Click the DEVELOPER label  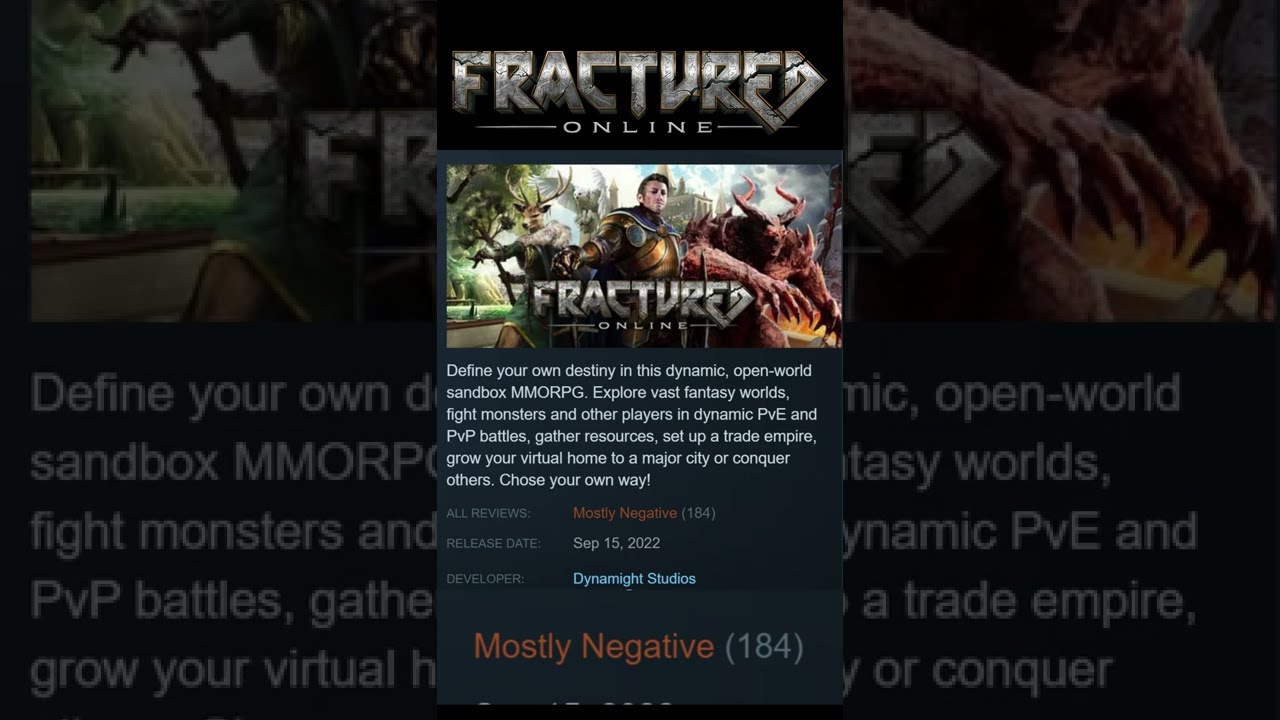[x=485, y=579]
